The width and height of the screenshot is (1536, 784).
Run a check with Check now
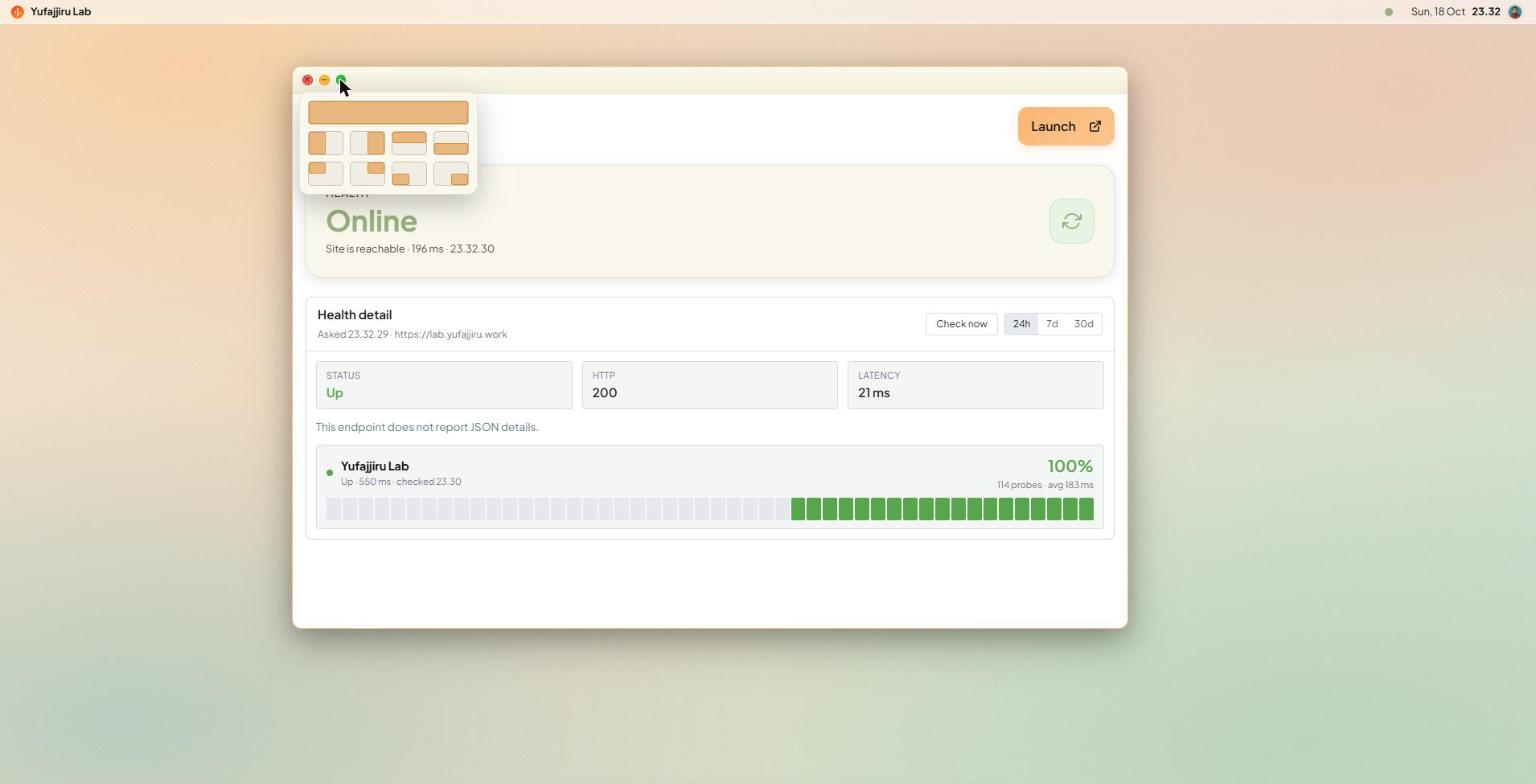(961, 324)
